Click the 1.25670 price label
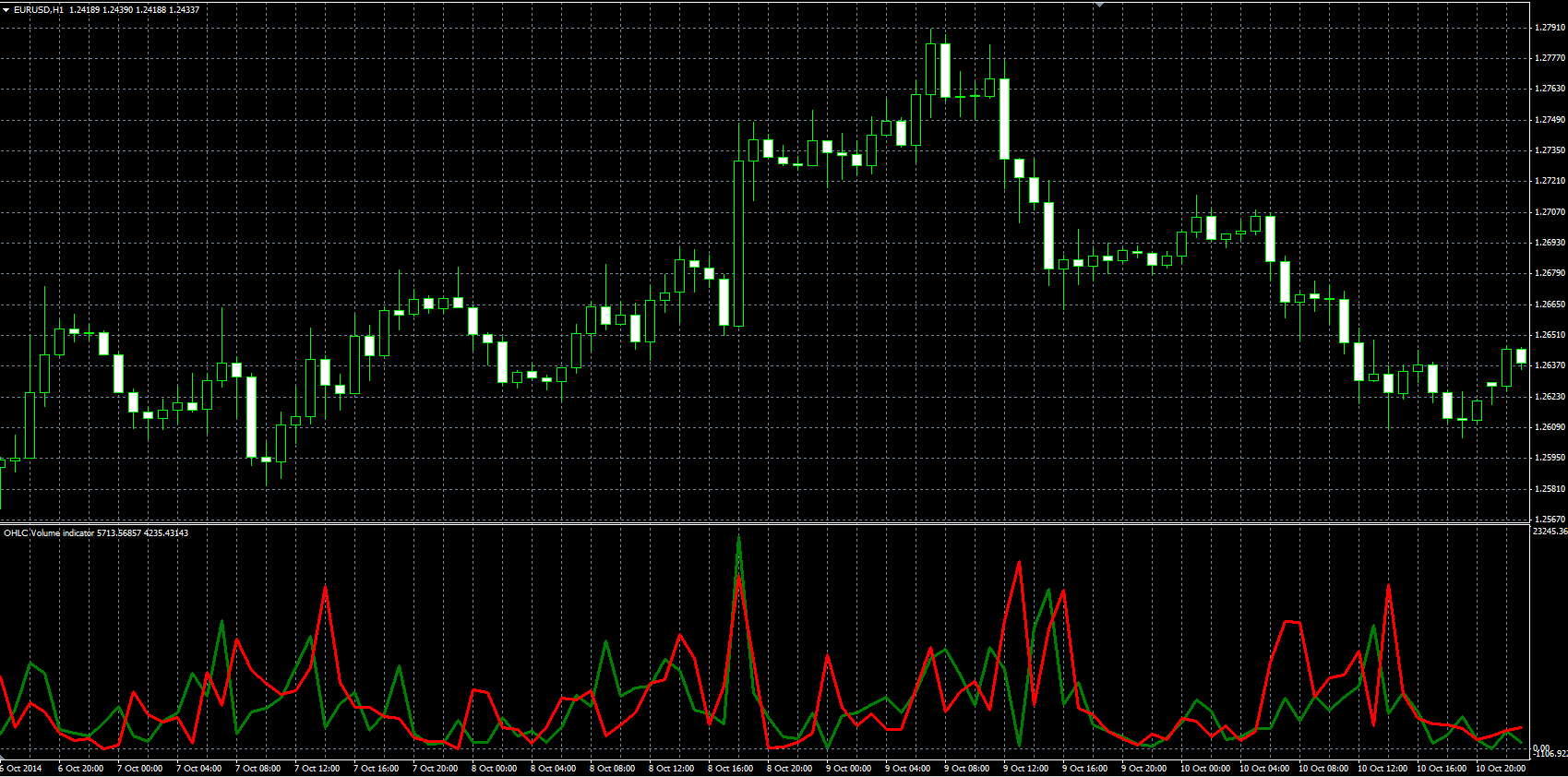Screen dimensions: 1568x777 click(x=1550, y=520)
